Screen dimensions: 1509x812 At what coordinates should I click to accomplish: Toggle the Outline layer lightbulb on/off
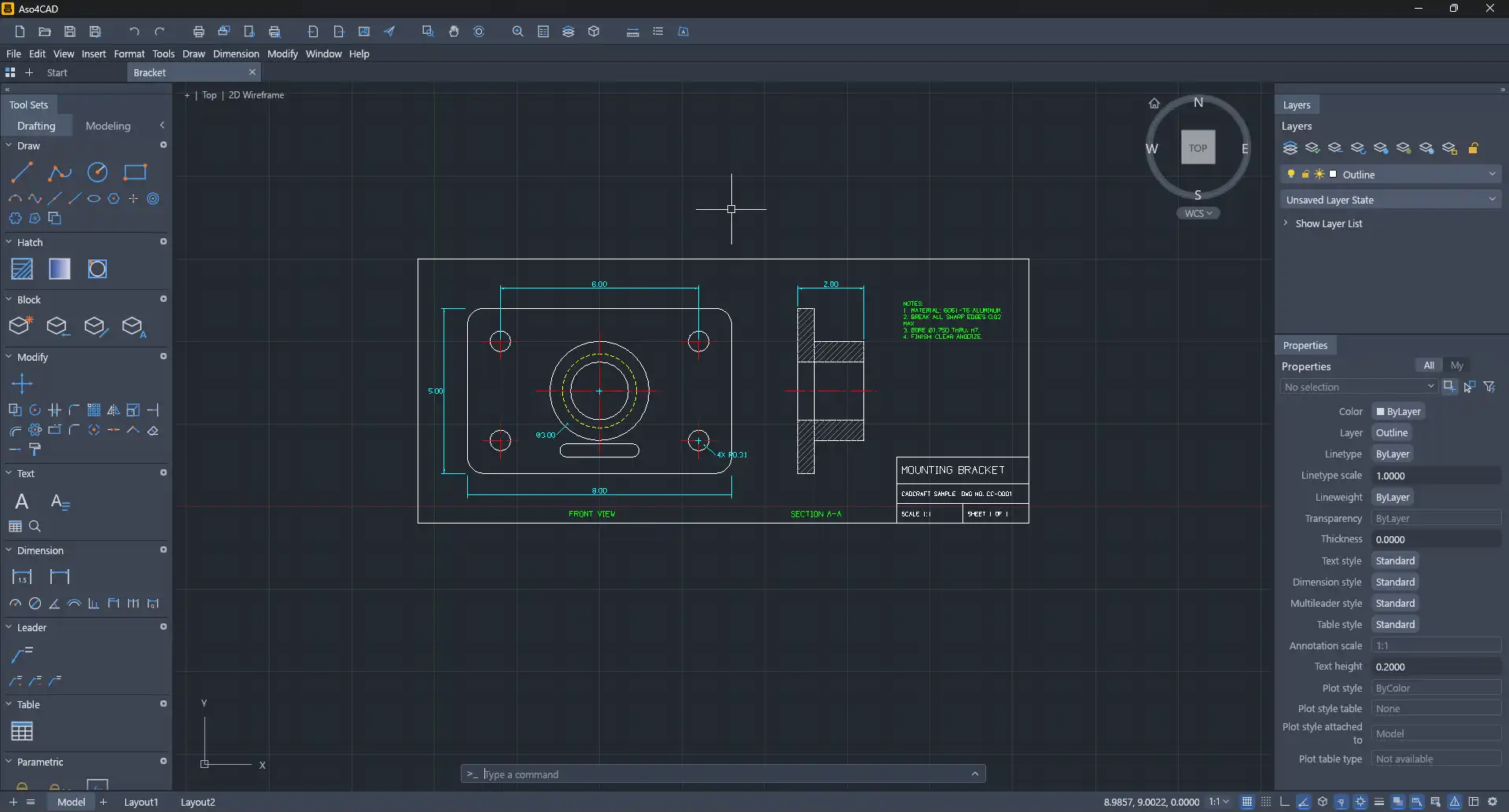(1291, 175)
